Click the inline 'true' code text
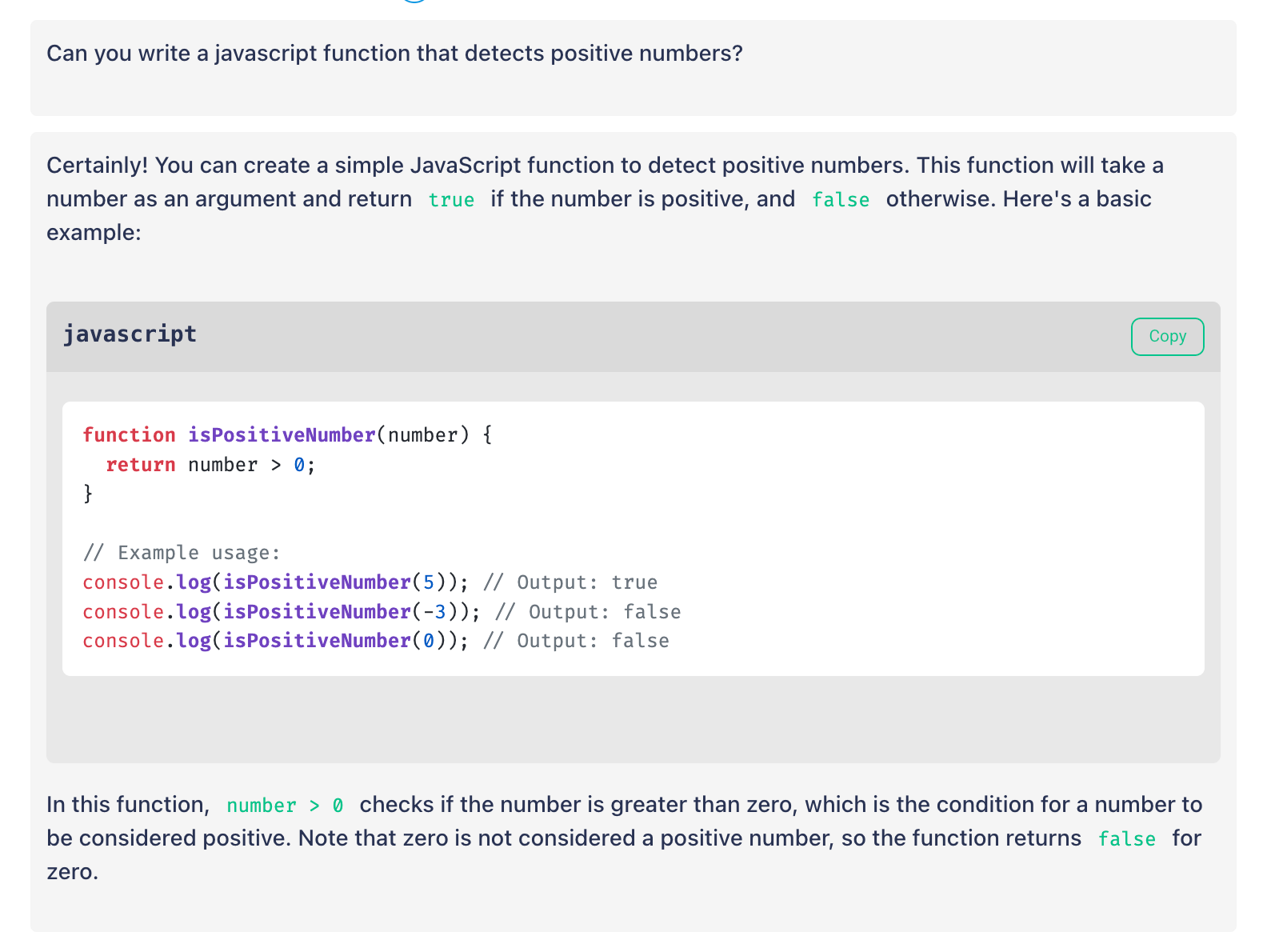Image resolution: width=1267 pixels, height=952 pixels. (x=451, y=200)
